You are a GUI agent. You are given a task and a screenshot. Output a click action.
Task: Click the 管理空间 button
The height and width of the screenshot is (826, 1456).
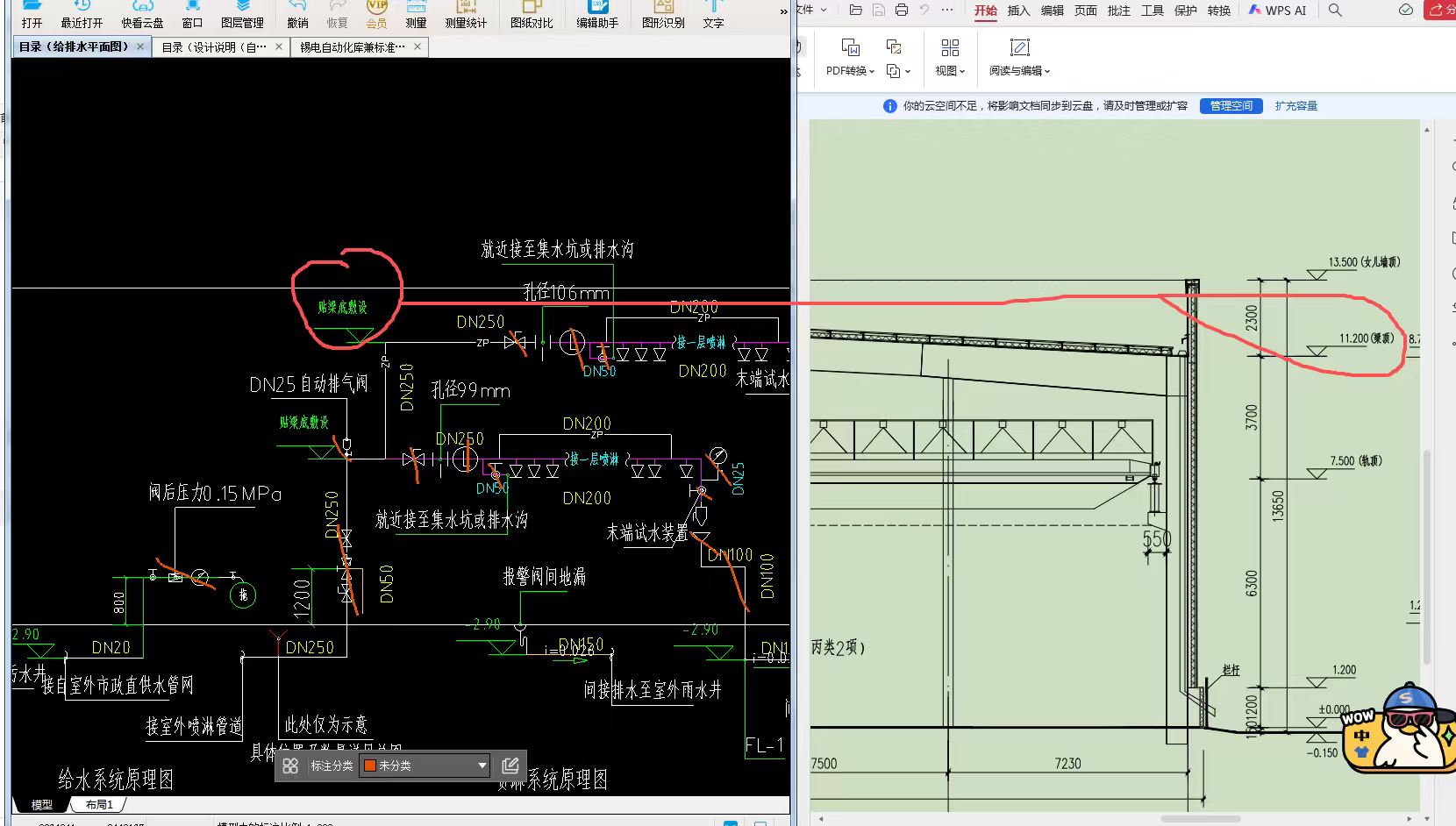coord(1231,106)
